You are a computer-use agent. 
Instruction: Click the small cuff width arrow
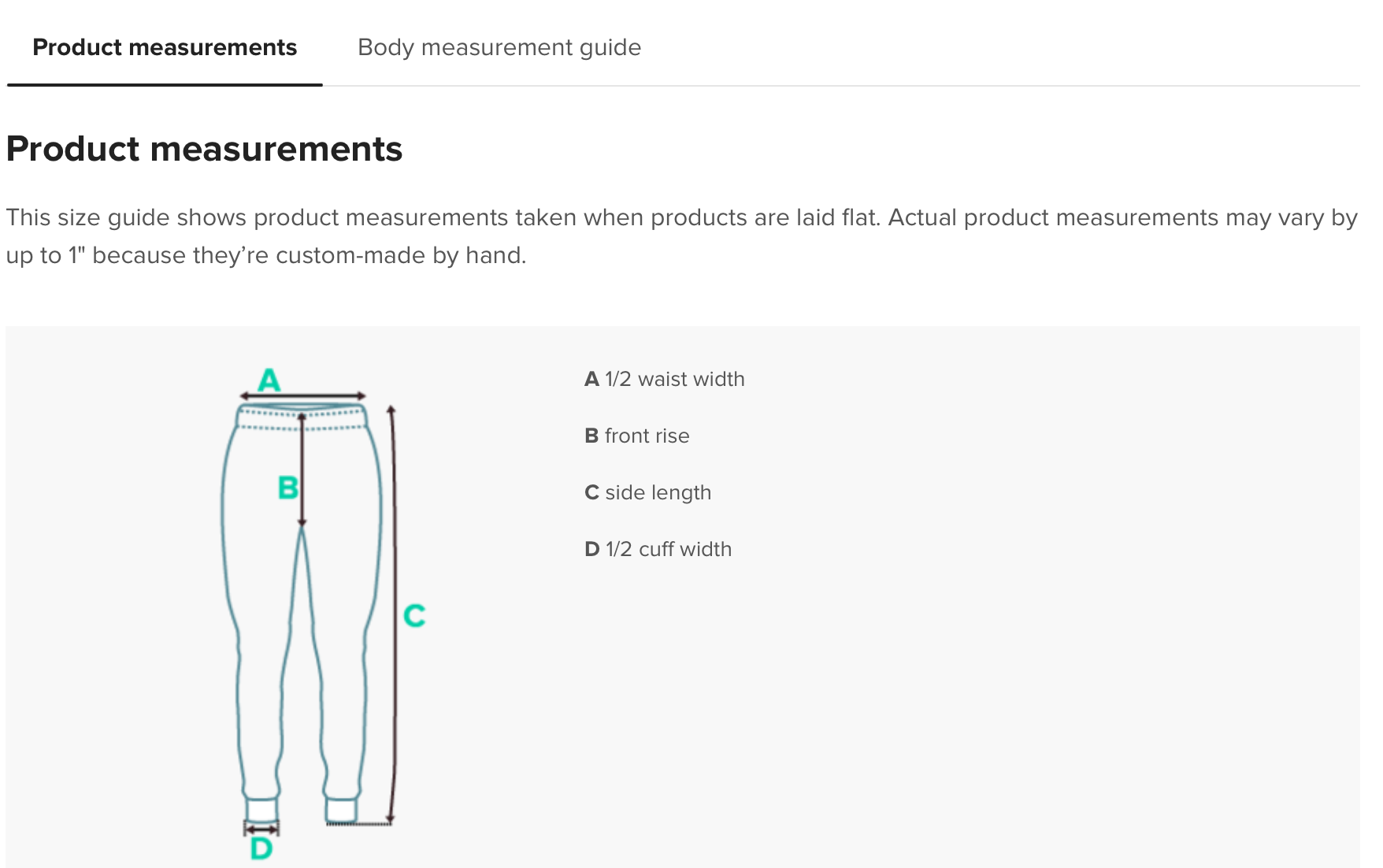pyautogui.click(x=261, y=829)
